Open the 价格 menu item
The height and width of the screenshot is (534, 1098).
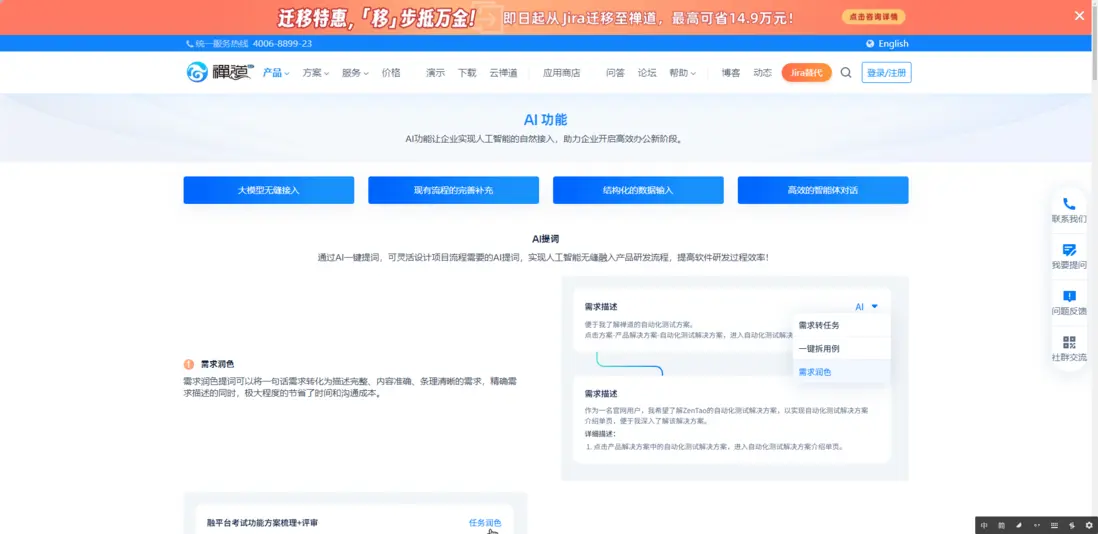coord(391,72)
